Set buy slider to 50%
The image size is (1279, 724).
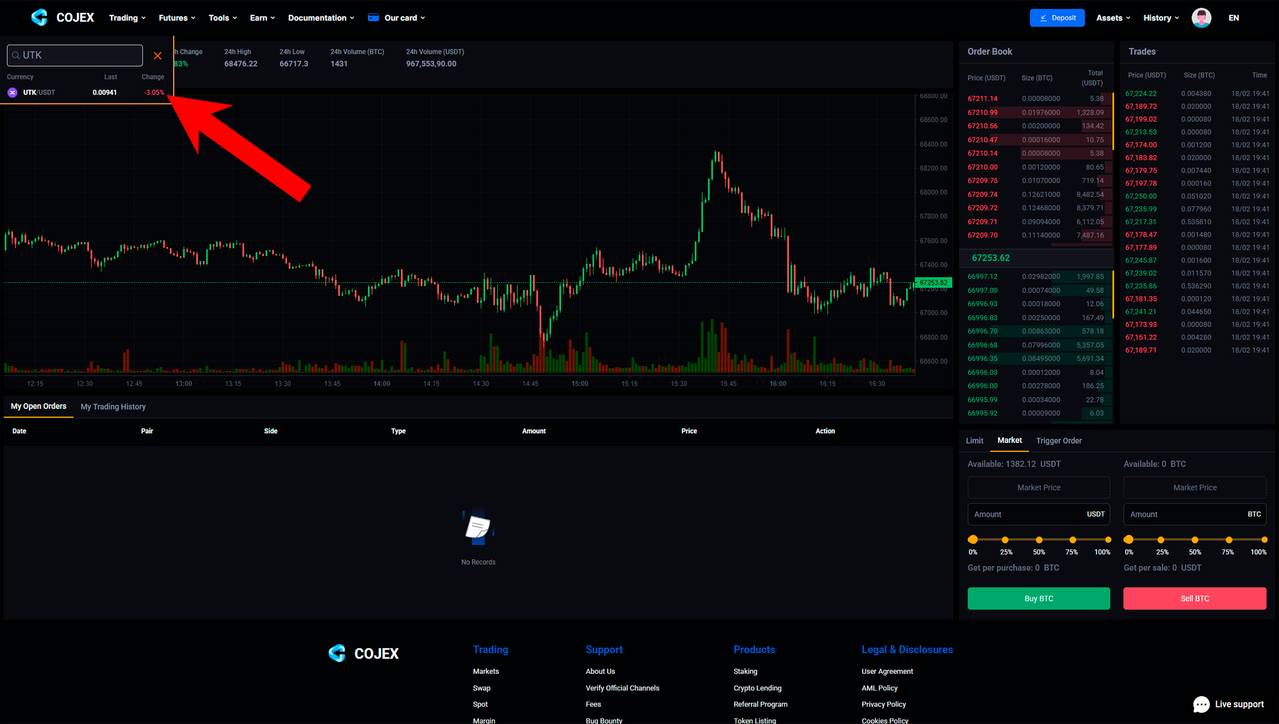(1039, 540)
